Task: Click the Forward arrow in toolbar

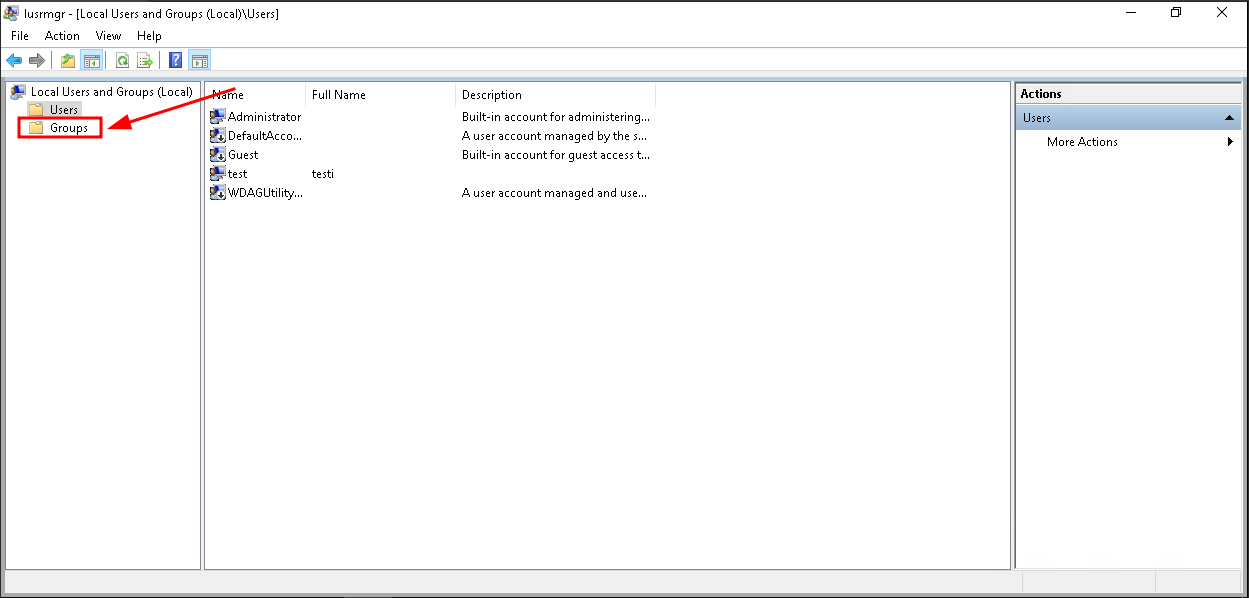Action: click(x=37, y=60)
